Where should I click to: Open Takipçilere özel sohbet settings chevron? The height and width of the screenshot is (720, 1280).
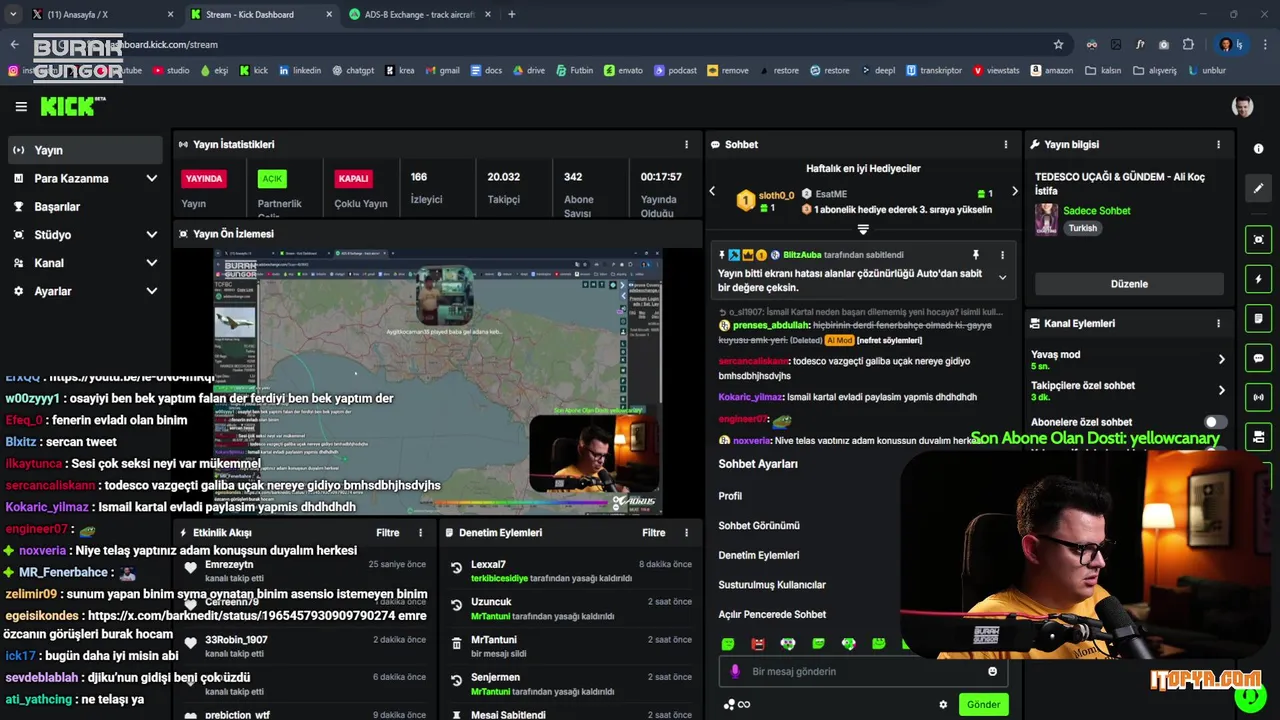1221,390
